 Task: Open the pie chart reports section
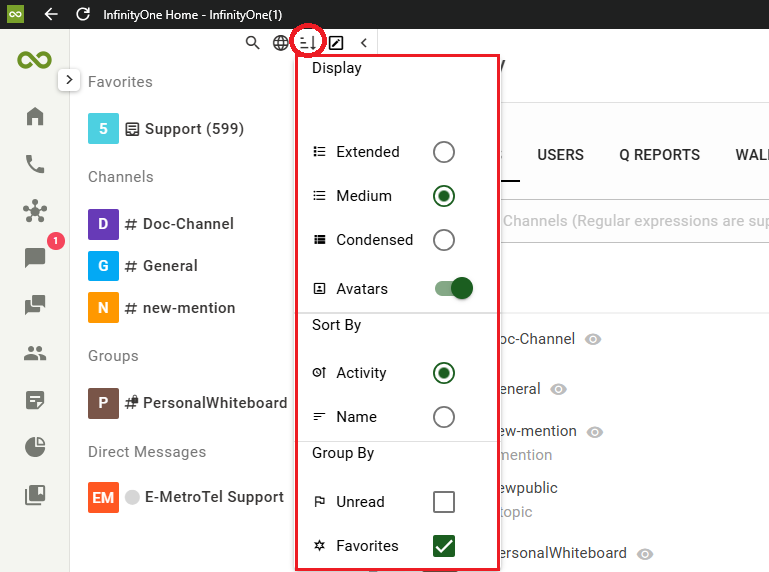point(35,447)
